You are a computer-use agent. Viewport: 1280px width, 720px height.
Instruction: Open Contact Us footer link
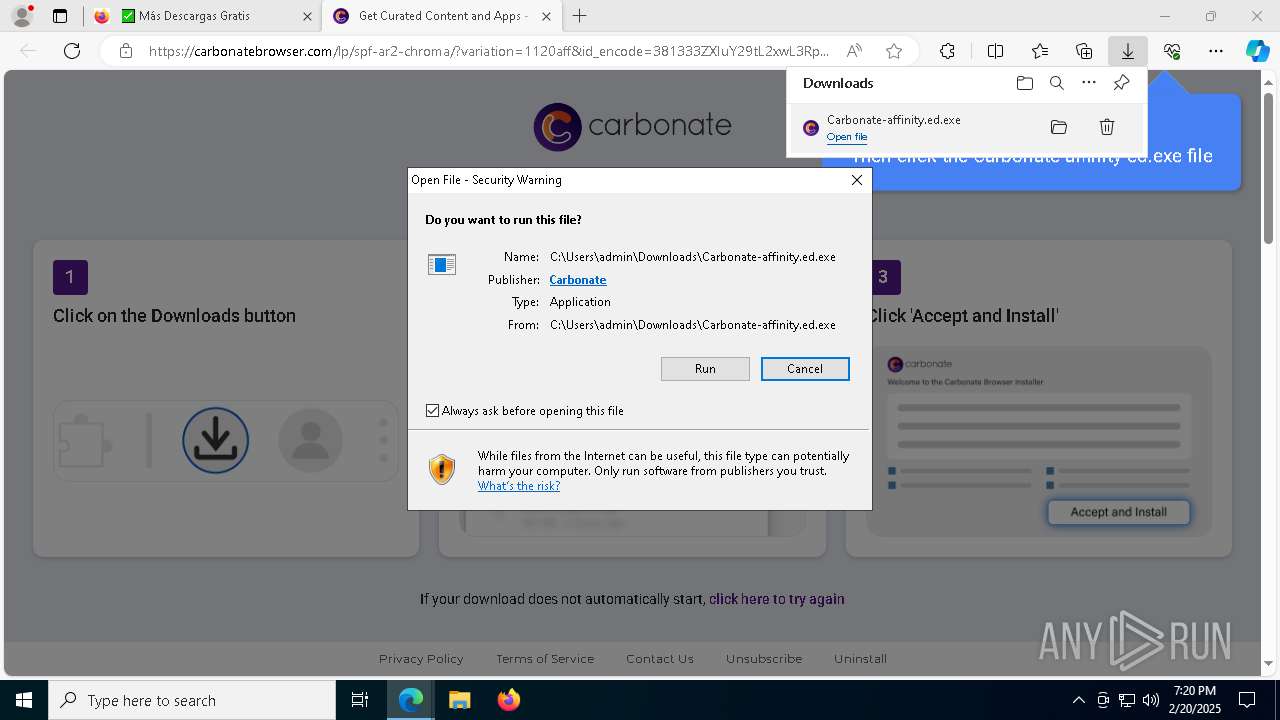[x=660, y=659]
